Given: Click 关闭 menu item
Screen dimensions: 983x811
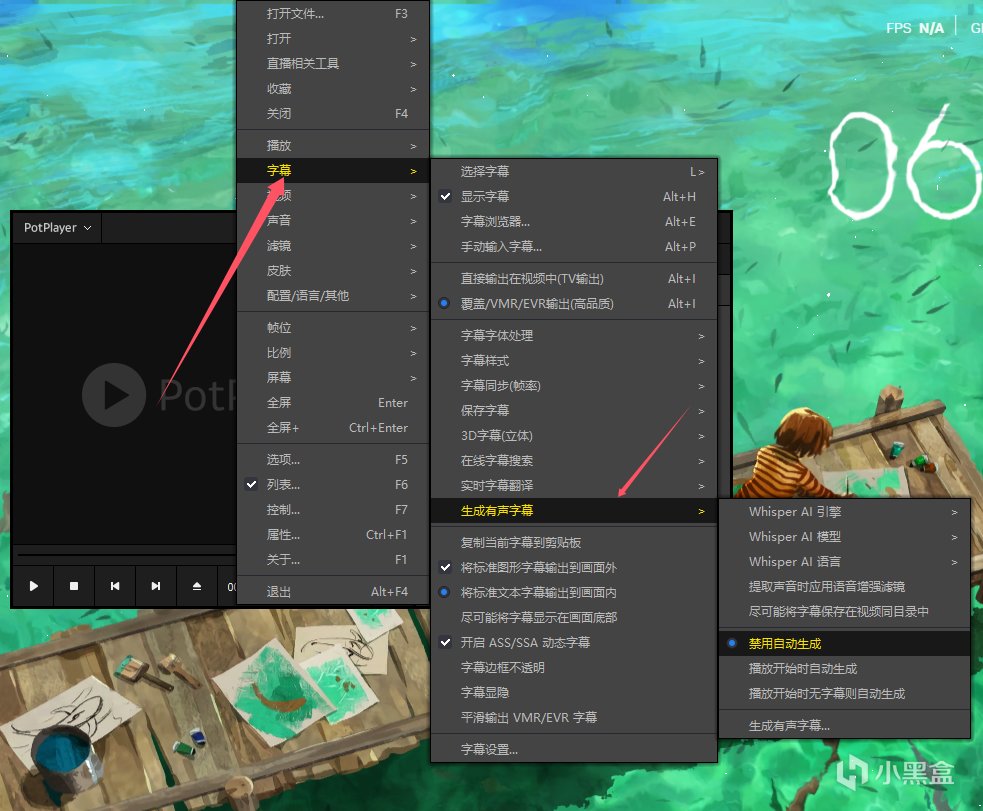Looking at the screenshot, I should coord(333,114).
